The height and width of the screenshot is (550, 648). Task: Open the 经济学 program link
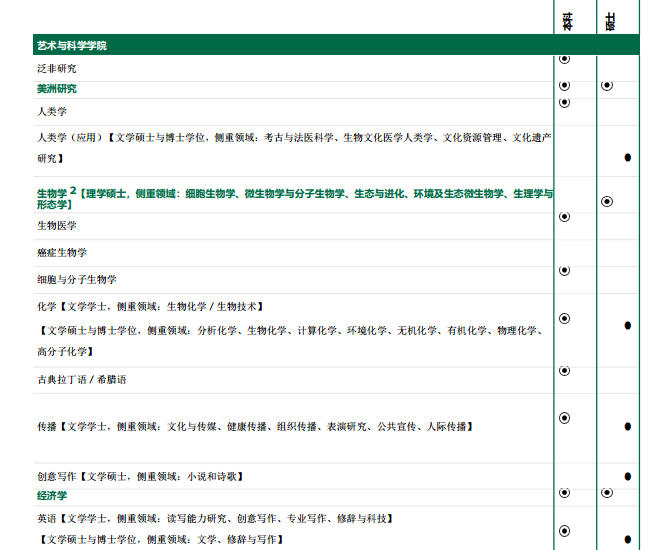point(52,495)
